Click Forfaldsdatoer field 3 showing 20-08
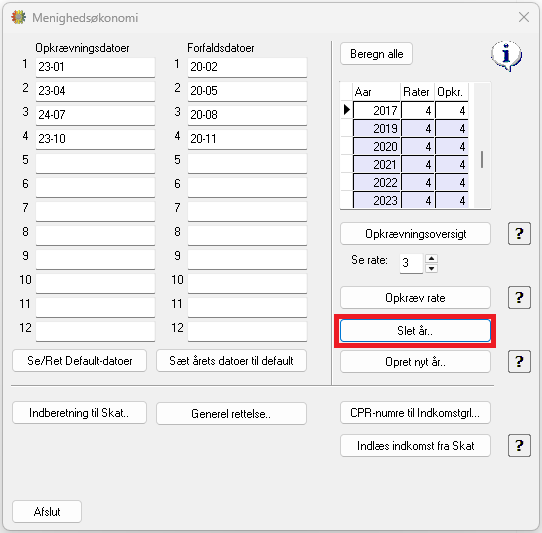The height and width of the screenshot is (533, 542). pyautogui.click(x=247, y=115)
